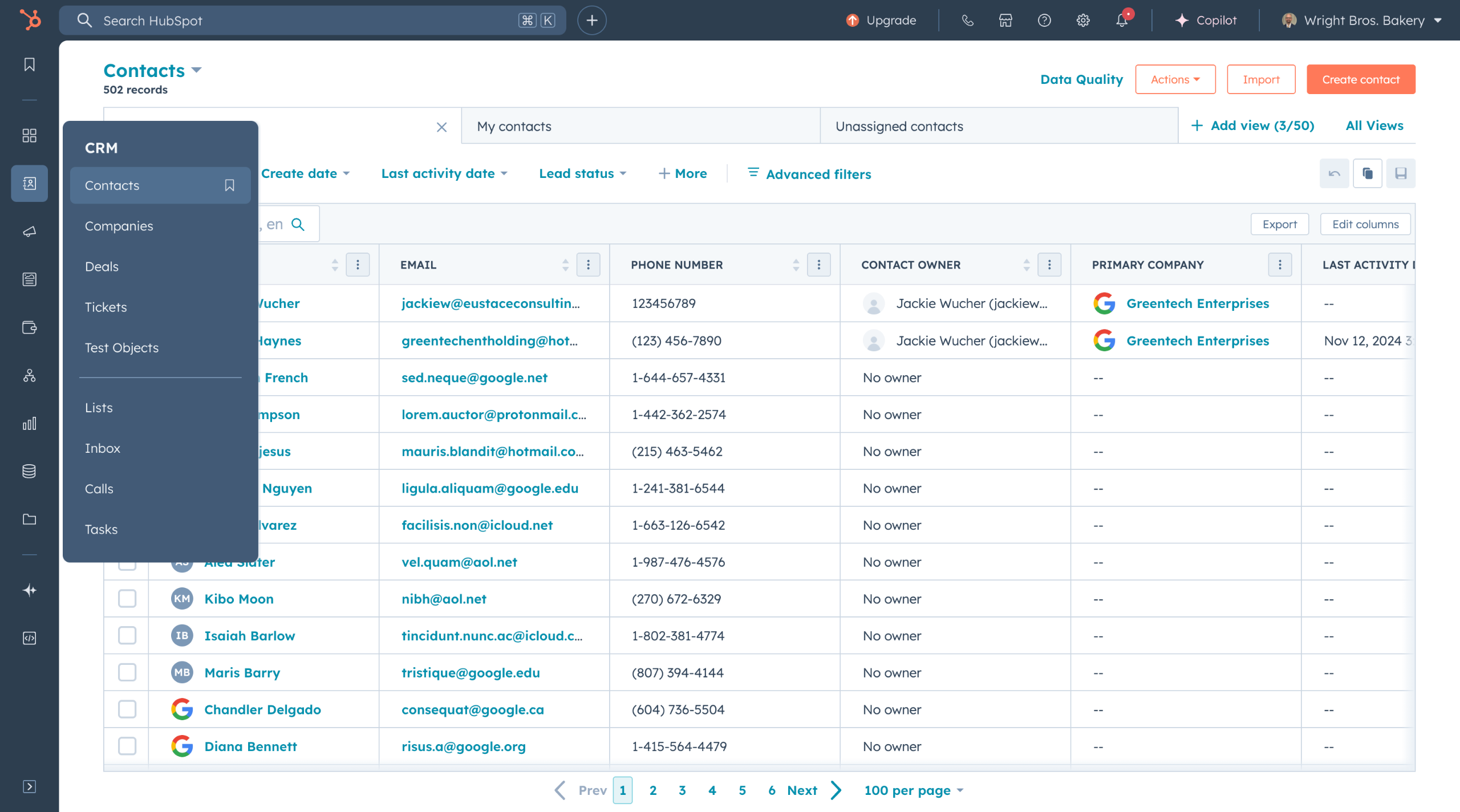The image size is (1460, 812).
Task: Click the settings gear icon
Action: [x=1083, y=21]
